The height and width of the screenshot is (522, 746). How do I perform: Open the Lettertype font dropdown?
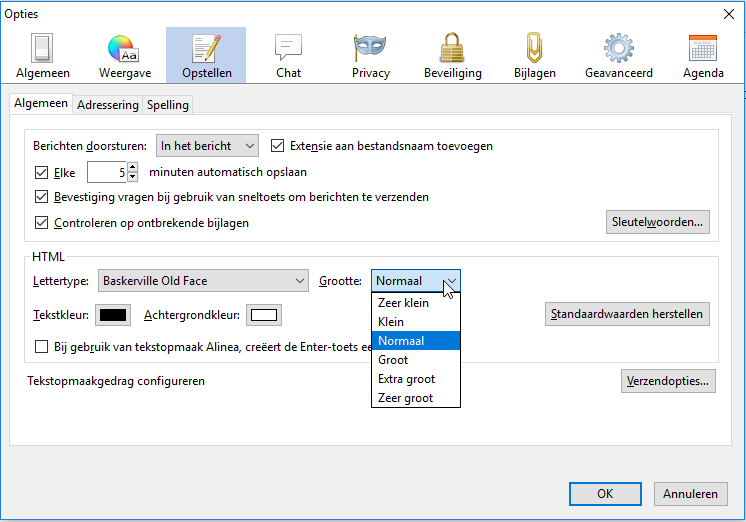tap(202, 281)
